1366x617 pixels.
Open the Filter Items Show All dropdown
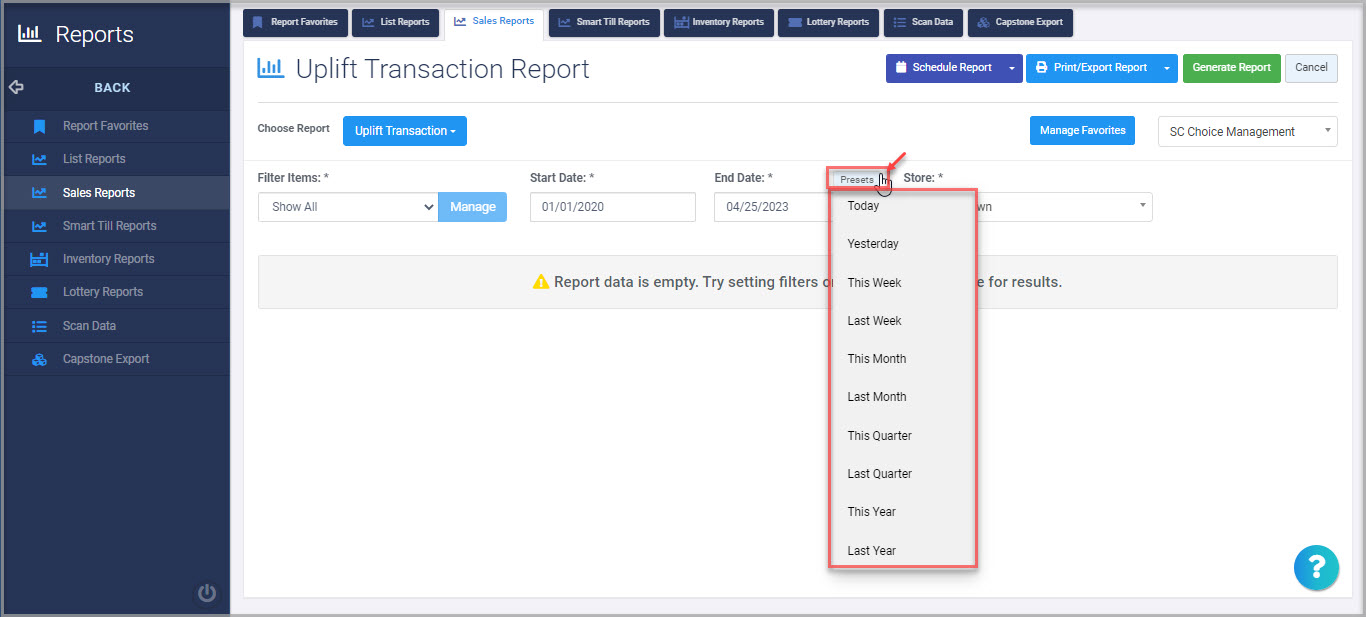[347, 207]
